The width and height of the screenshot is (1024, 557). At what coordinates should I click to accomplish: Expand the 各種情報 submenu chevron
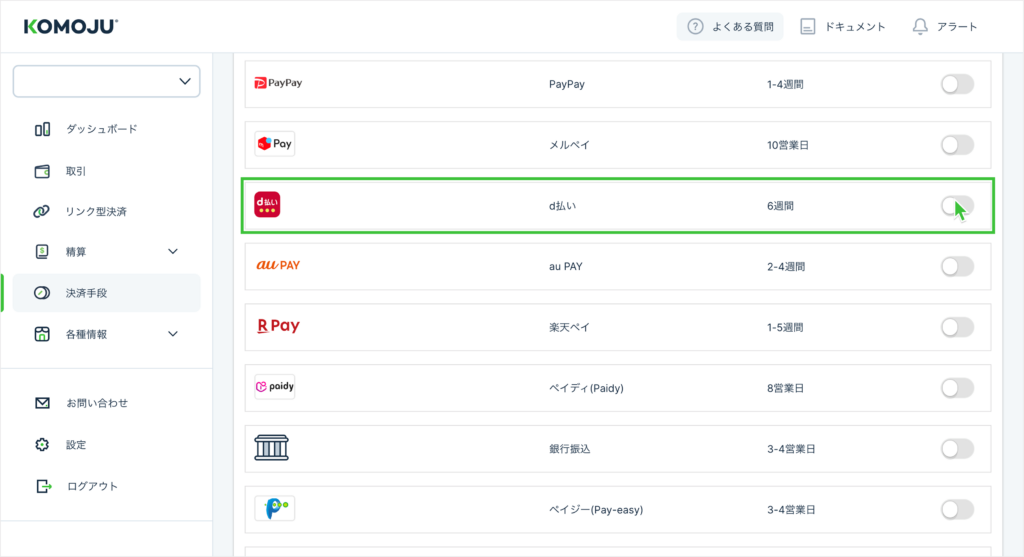tap(173, 334)
